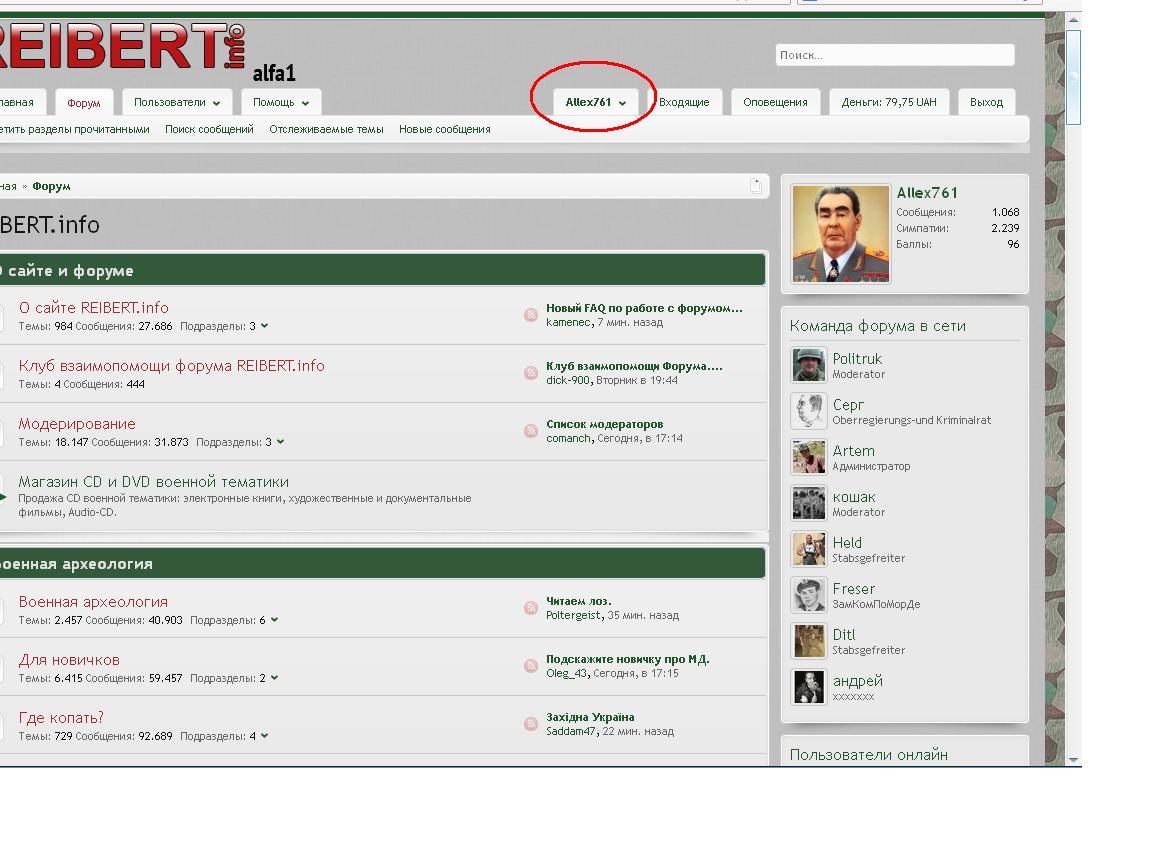Click into the Поиск search field
This screenshot has width=1152, height=864.
pyautogui.click(x=894, y=55)
